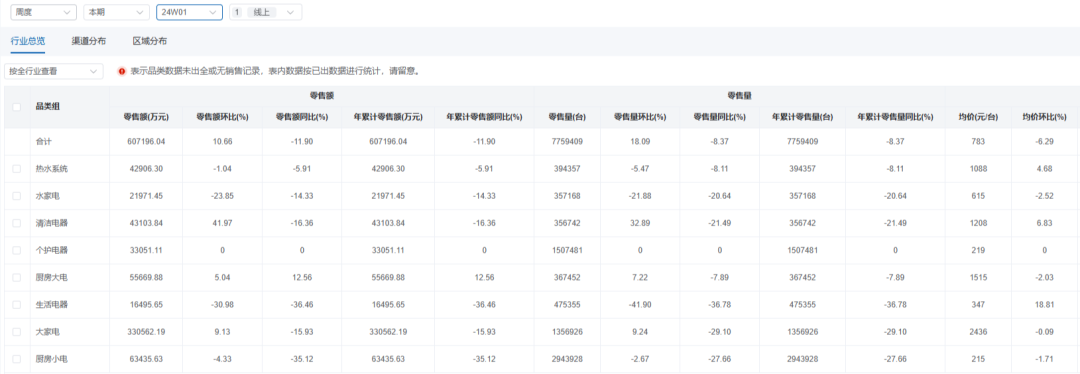Click the 合计 total row label
The width and height of the screenshot is (1080, 374).
(x=43, y=141)
